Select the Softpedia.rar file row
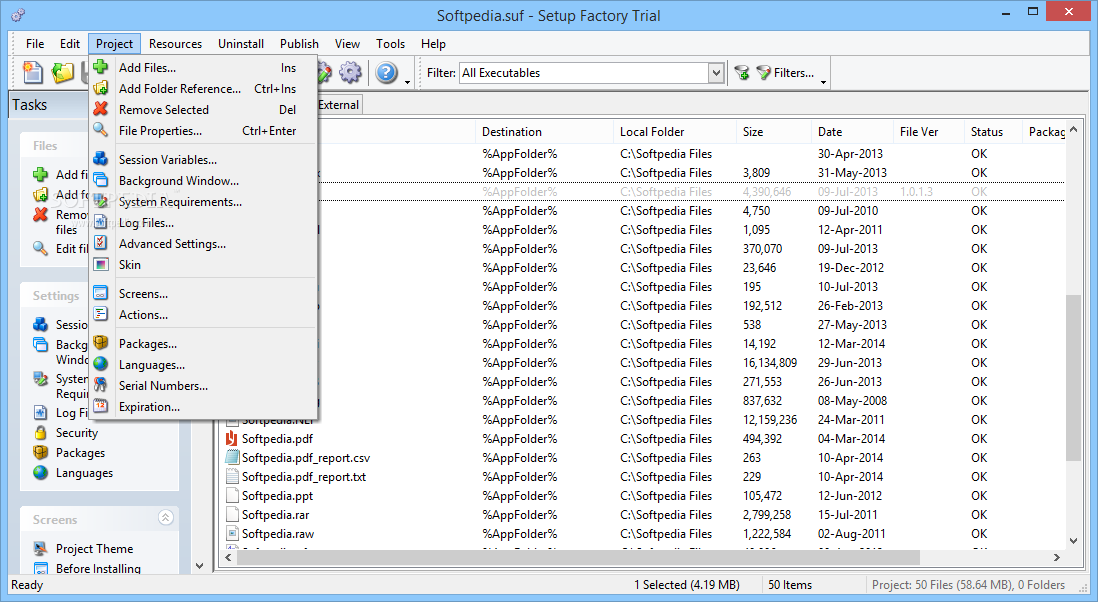The height and width of the screenshot is (602, 1098). pos(644,514)
